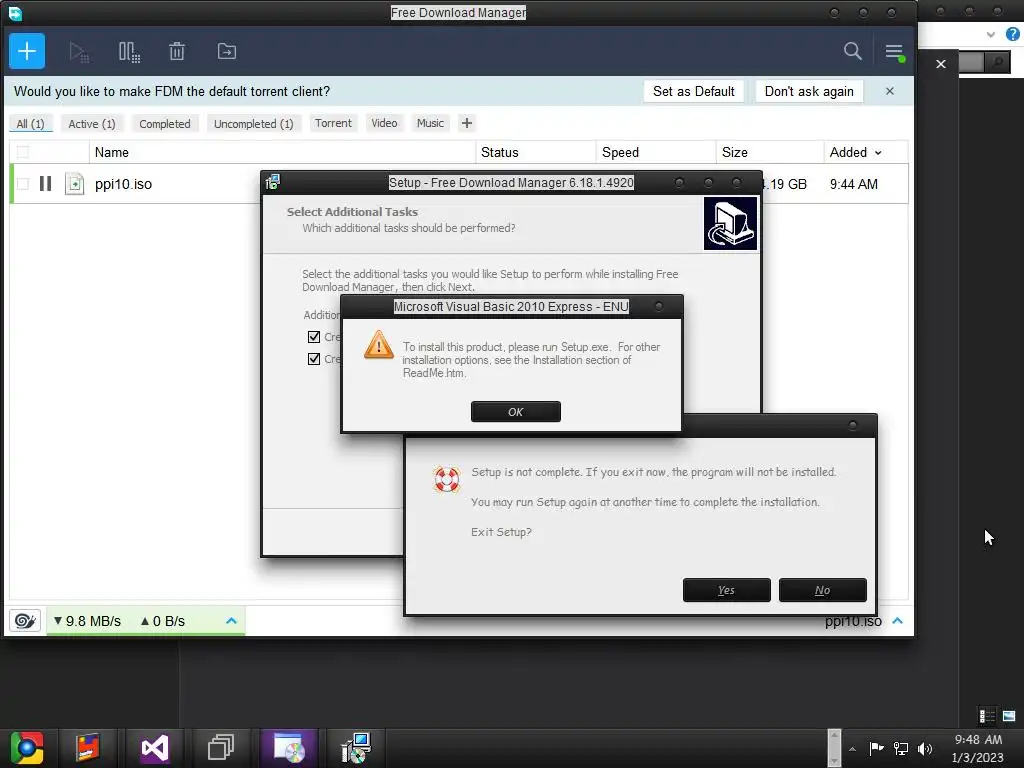Click the Free Download Manager title bar logo
Screen dimensions: 1024x768
click(15, 13)
